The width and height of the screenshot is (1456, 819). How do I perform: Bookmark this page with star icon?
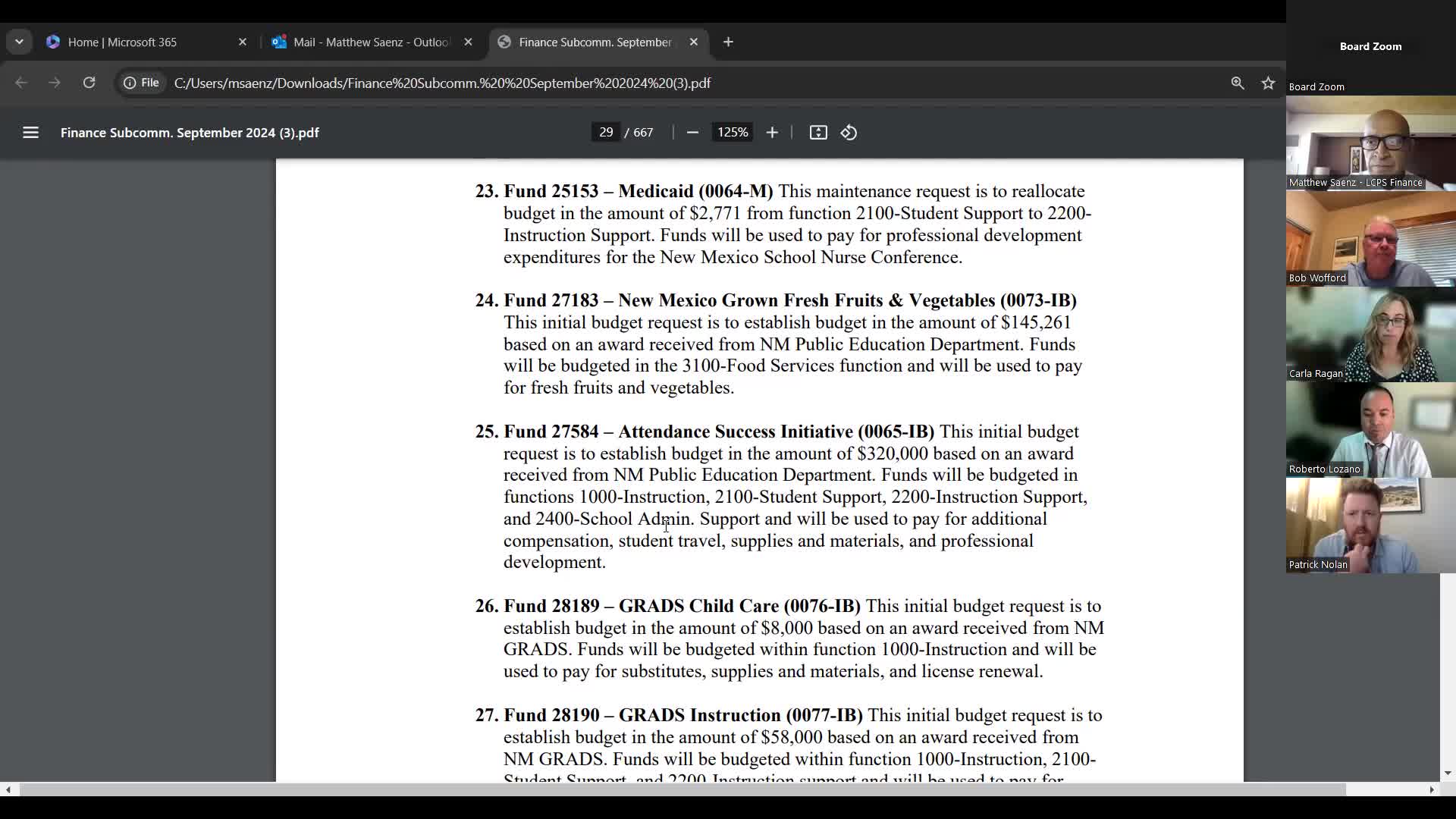(1268, 83)
